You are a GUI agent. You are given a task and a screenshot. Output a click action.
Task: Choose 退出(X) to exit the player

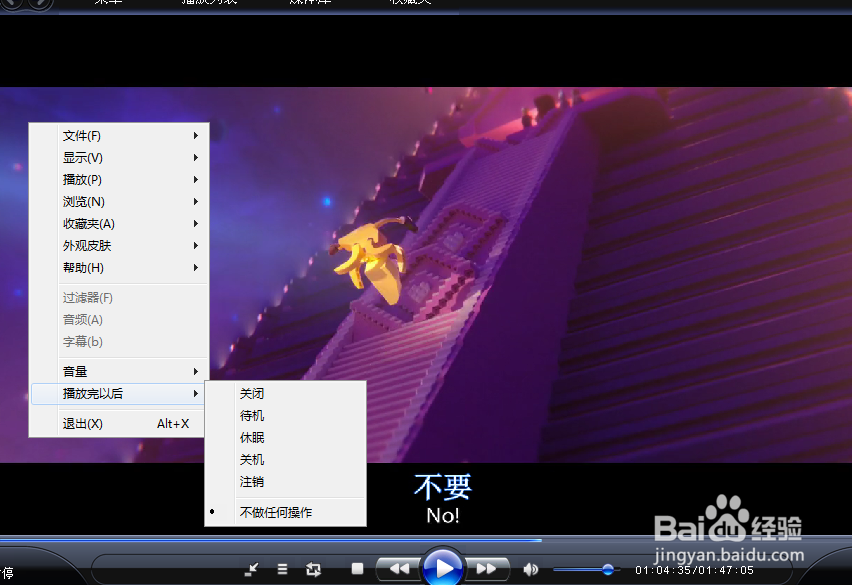tap(119, 424)
